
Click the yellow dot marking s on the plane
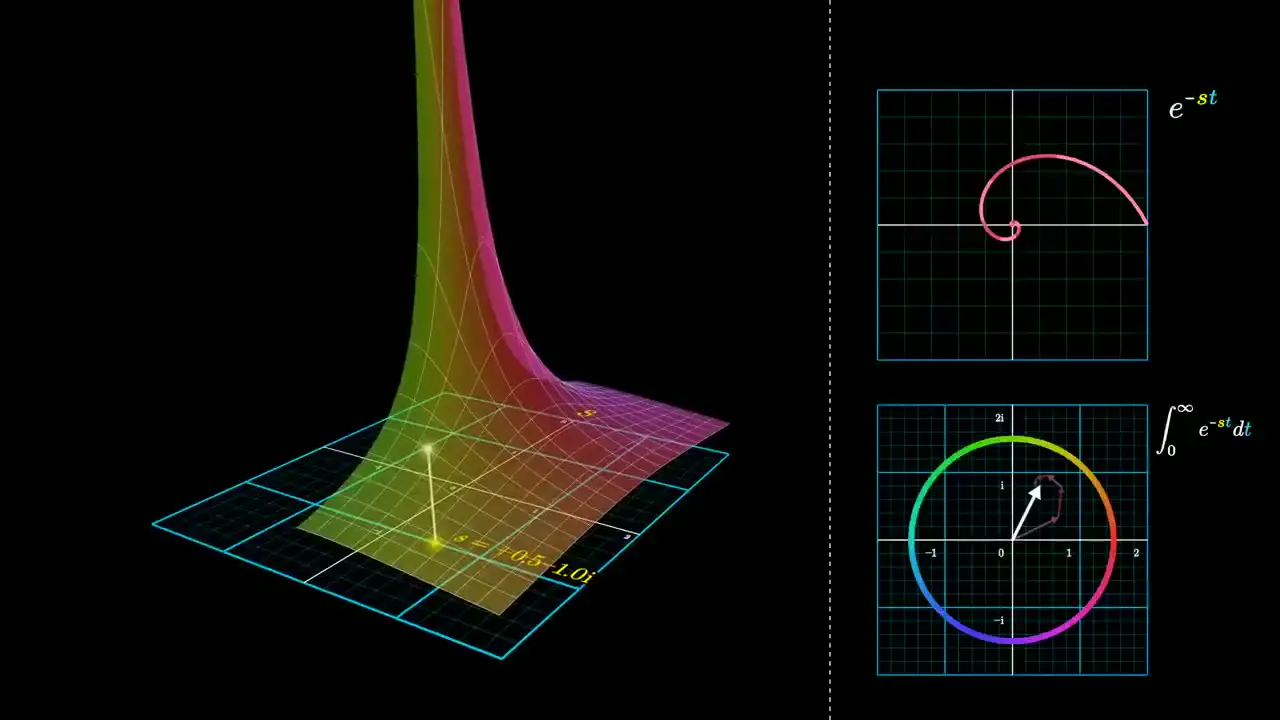pyautogui.click(x=435, y=543)
